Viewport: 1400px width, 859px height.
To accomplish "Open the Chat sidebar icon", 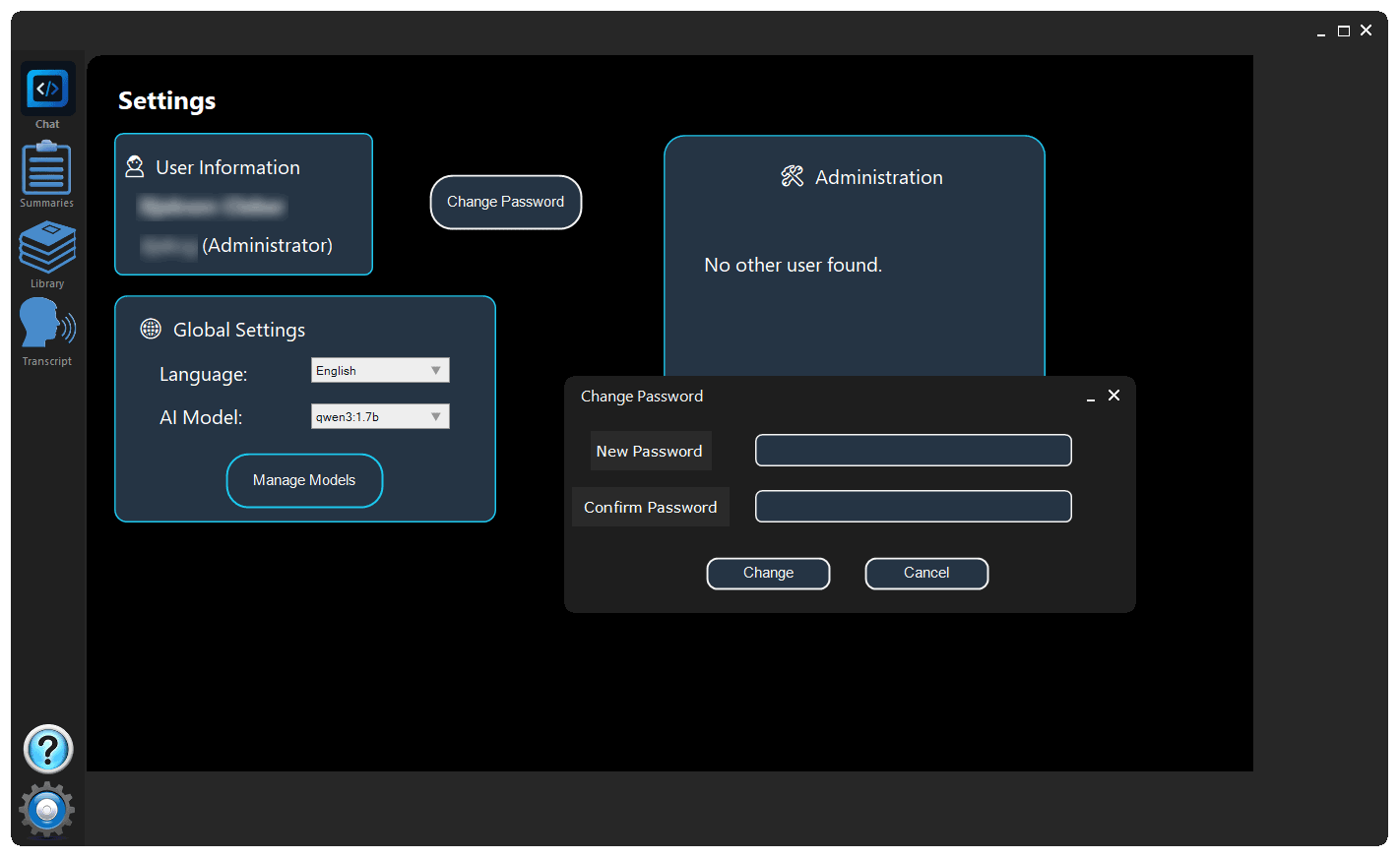I will (47, 91).
